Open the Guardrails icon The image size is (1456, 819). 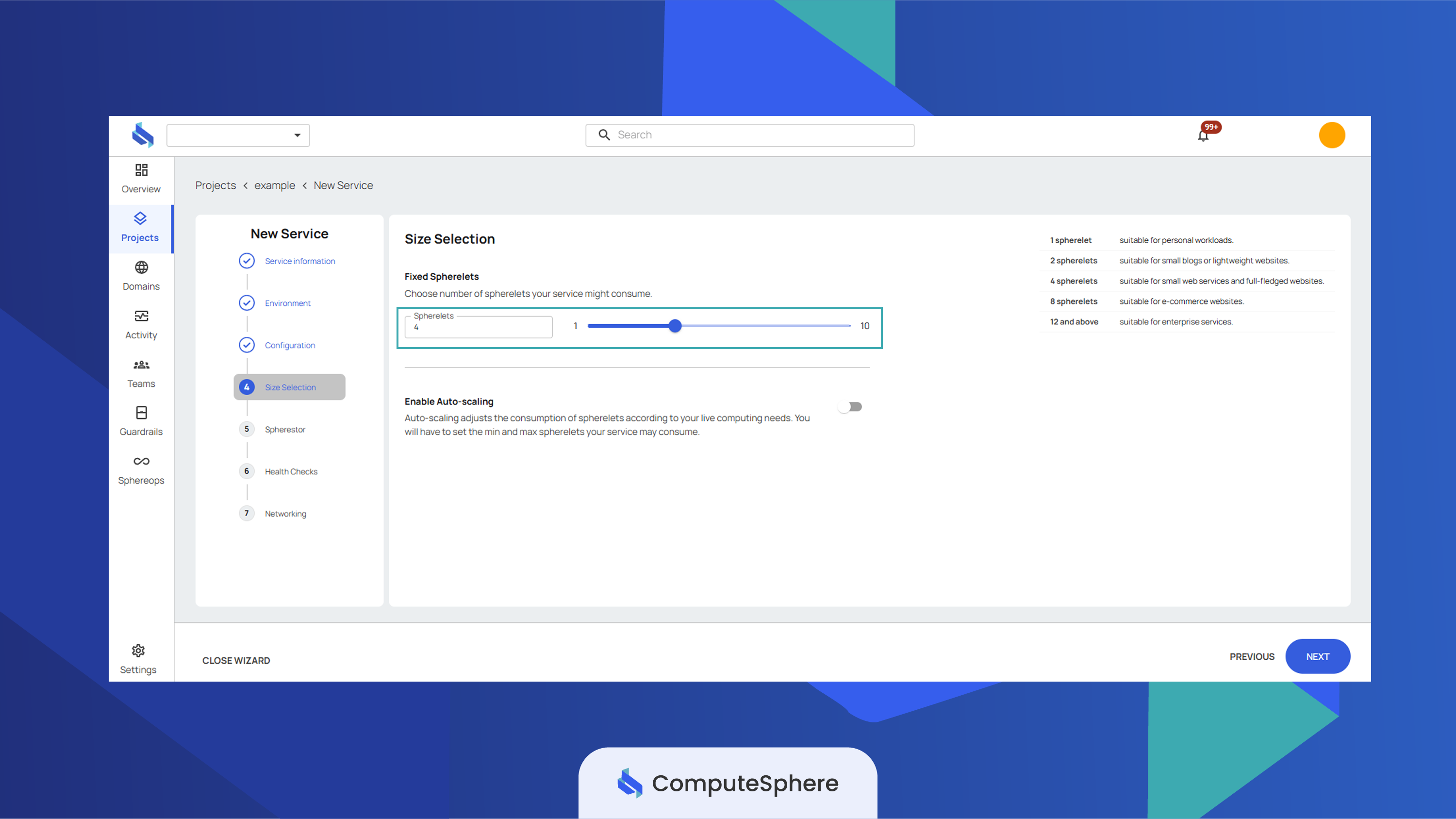[x=141, y=413]
